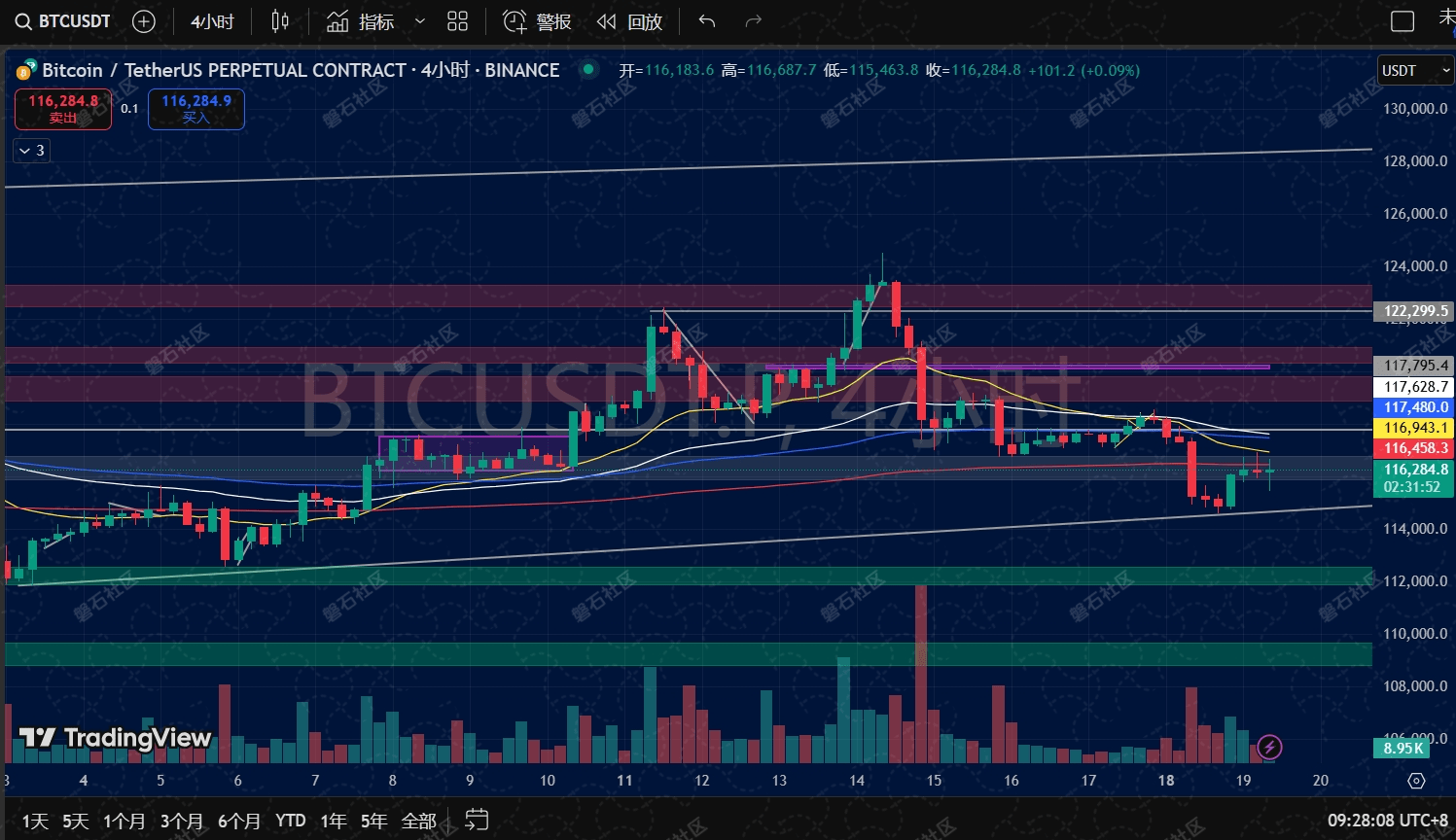This screenshot has width=1456, height=840.
Task: Select the YTD date range
Action: [290, 822]
